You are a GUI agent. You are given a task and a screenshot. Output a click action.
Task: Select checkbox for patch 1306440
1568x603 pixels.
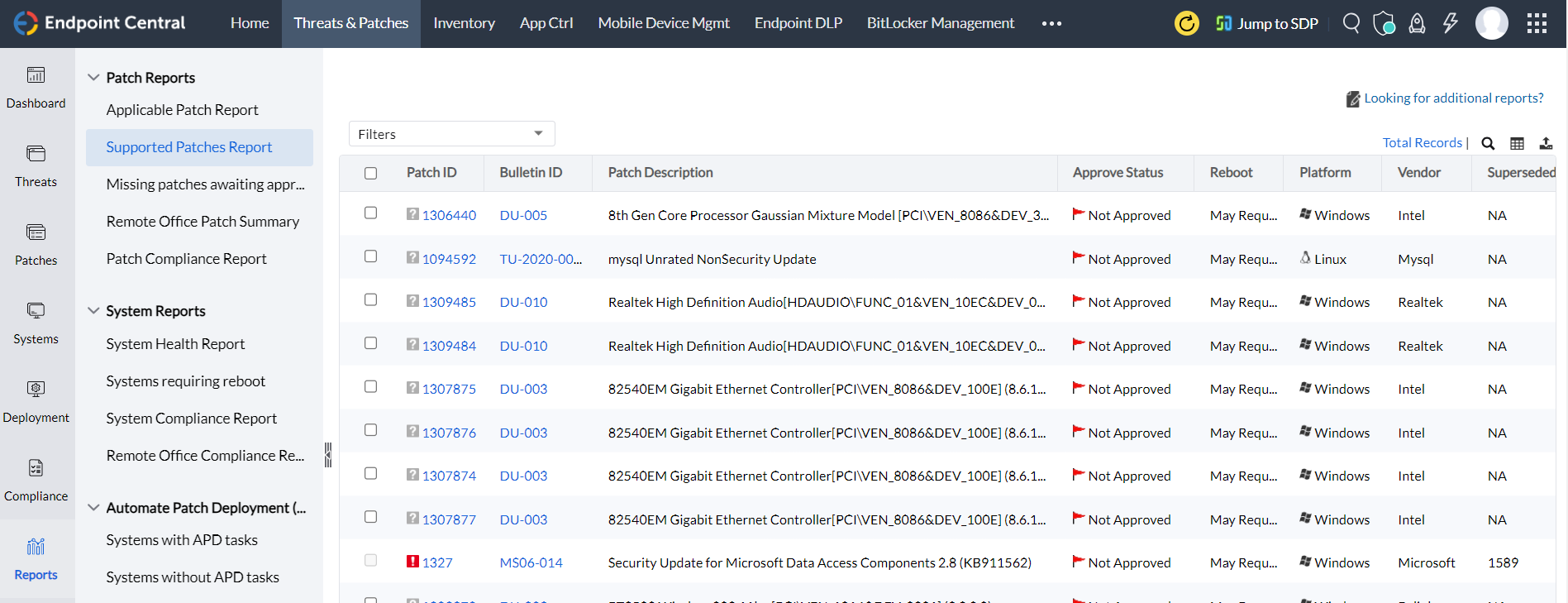(x=370, y=213)
